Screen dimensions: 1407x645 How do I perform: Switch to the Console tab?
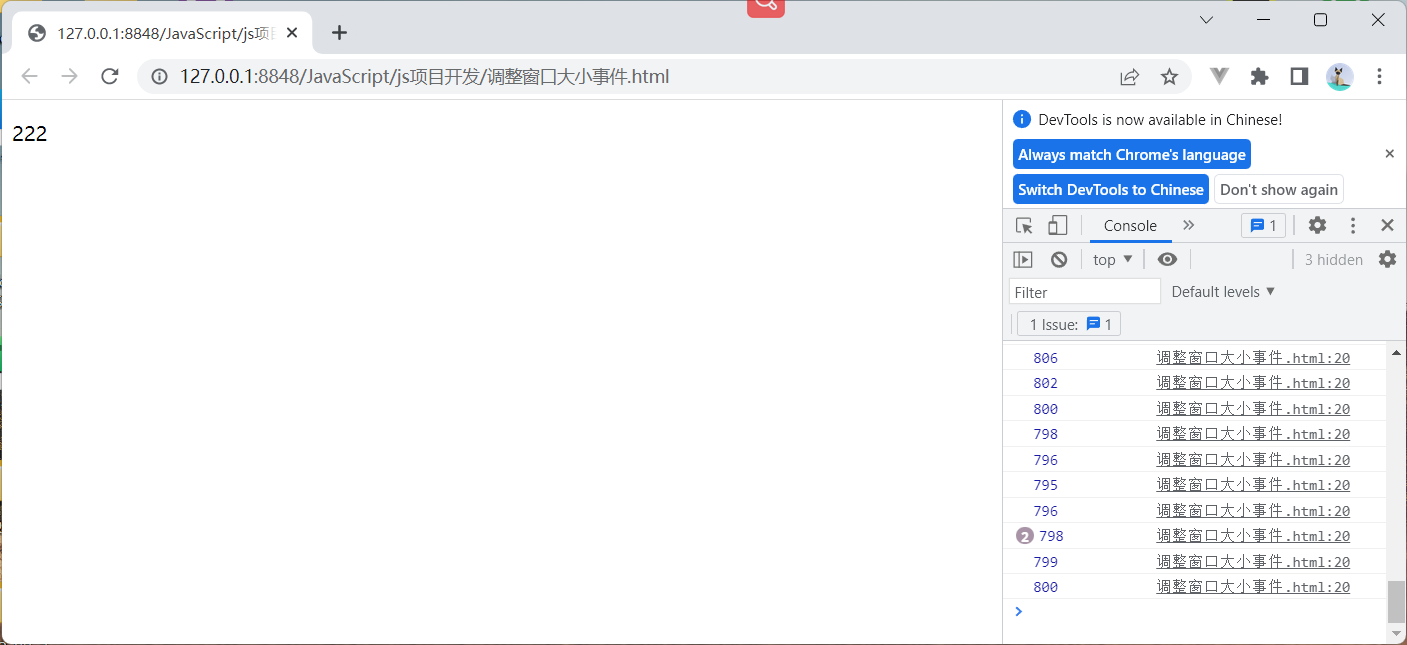pyautogui.click(x=1129, y=225)
